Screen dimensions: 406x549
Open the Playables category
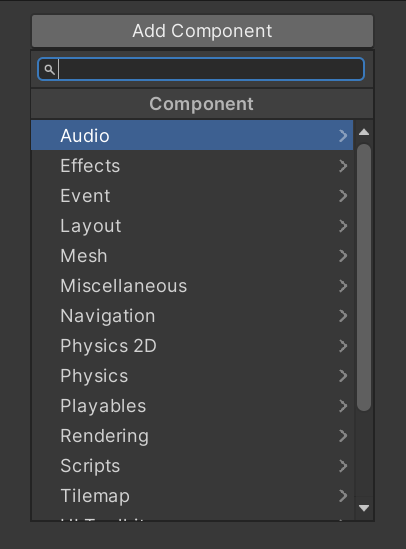192,406
